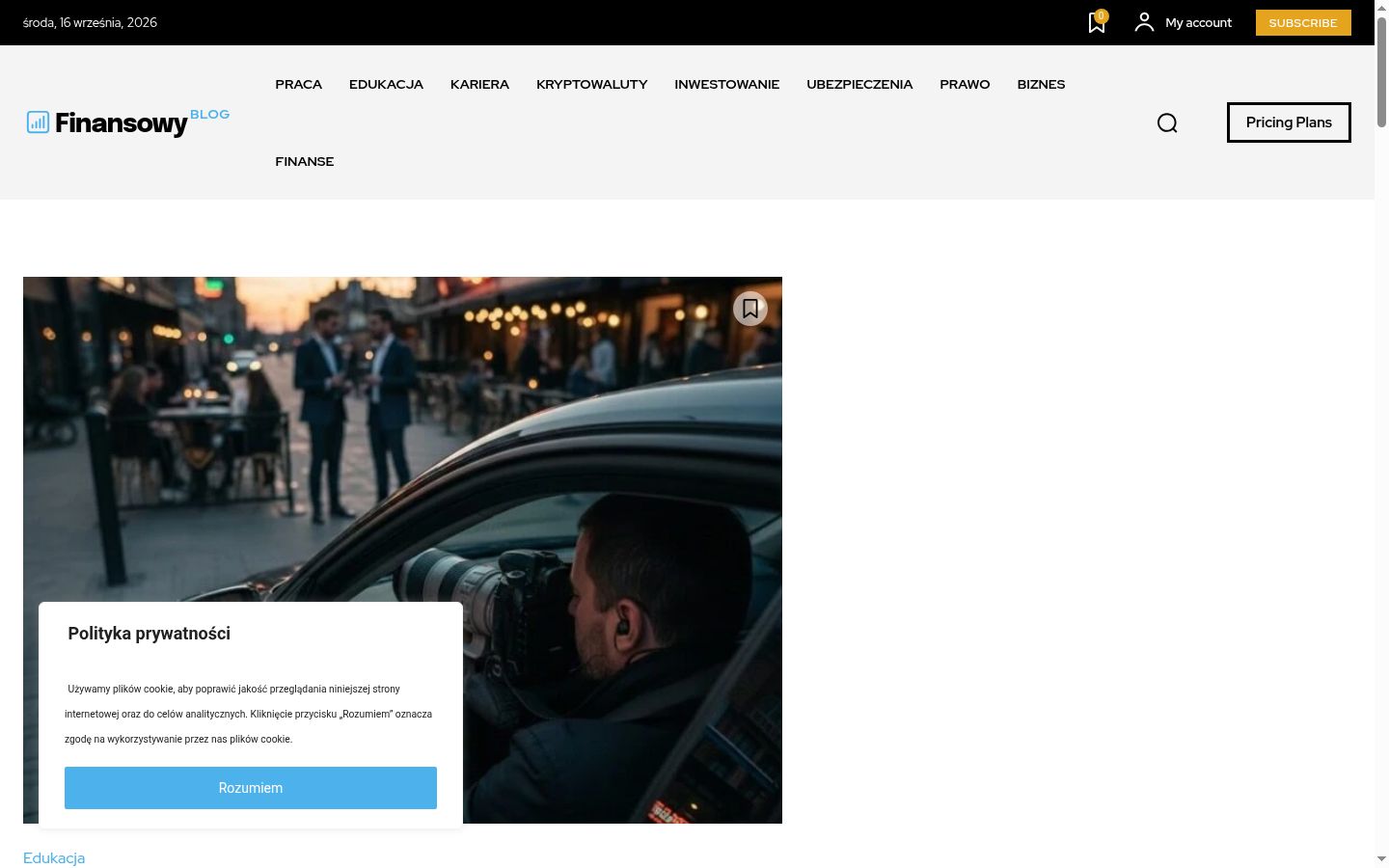
Task: Click the article featured photo
Action: (x=402, y=550)
